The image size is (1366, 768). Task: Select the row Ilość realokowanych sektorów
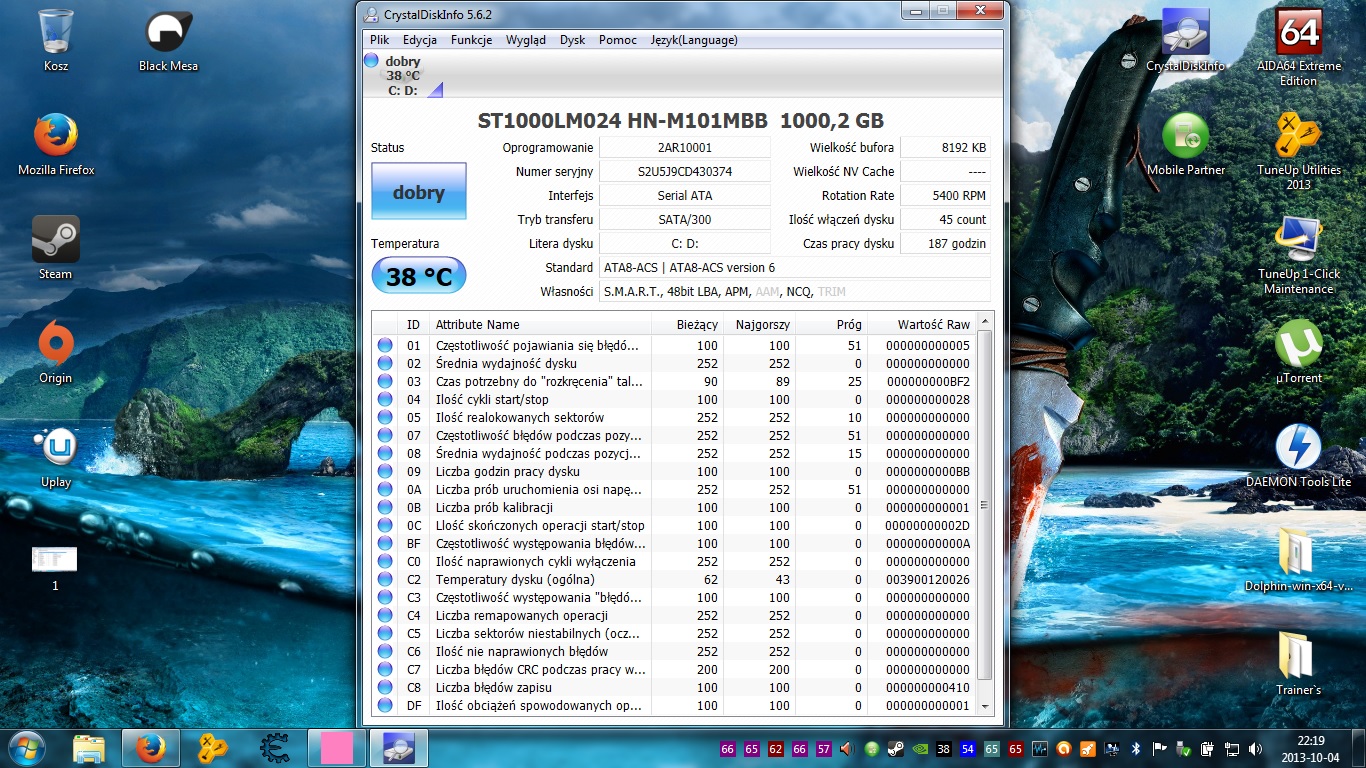tap(674, 417)
